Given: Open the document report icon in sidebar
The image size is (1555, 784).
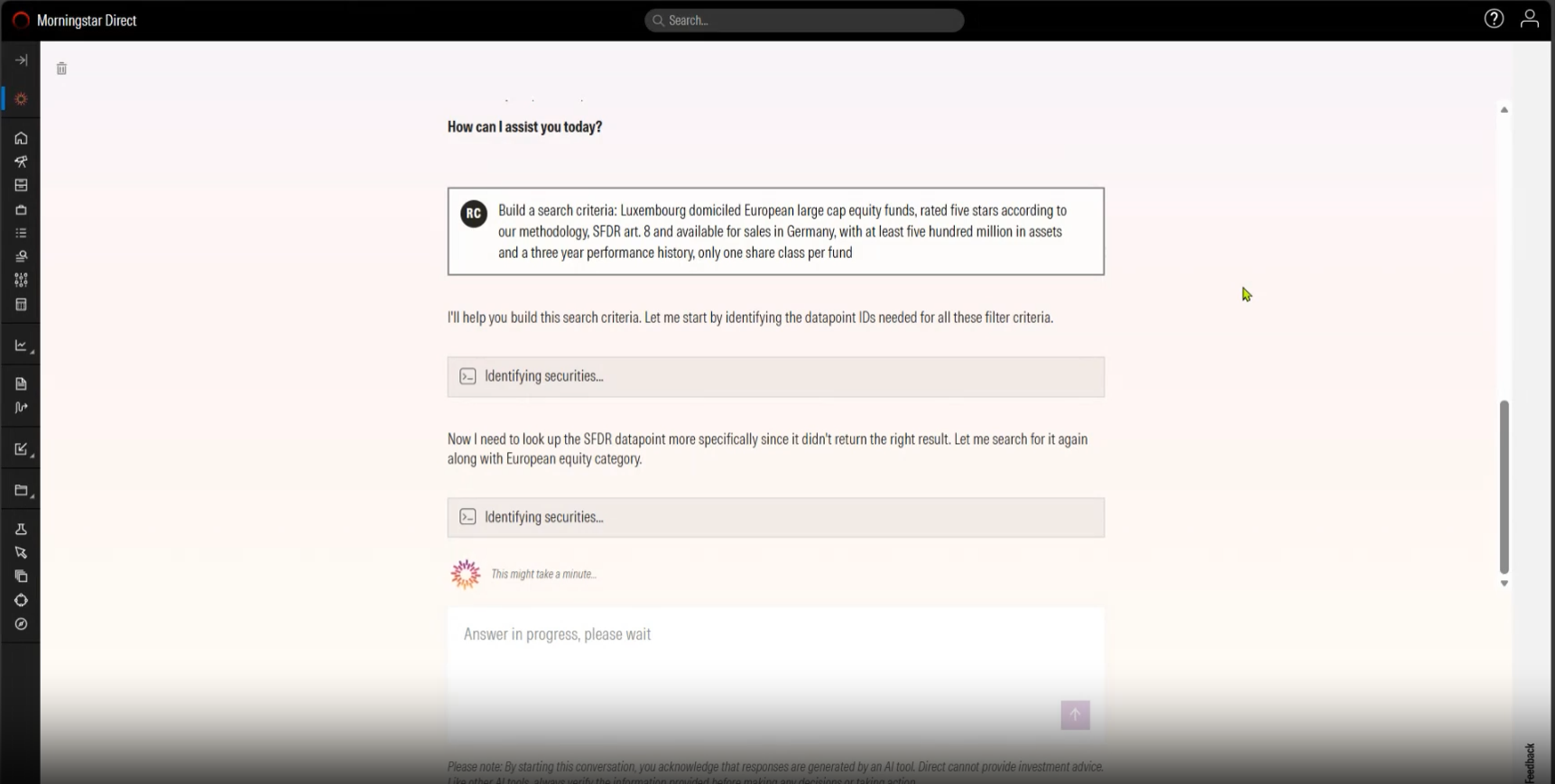Looking at the screenshot, I should [21, 383].
